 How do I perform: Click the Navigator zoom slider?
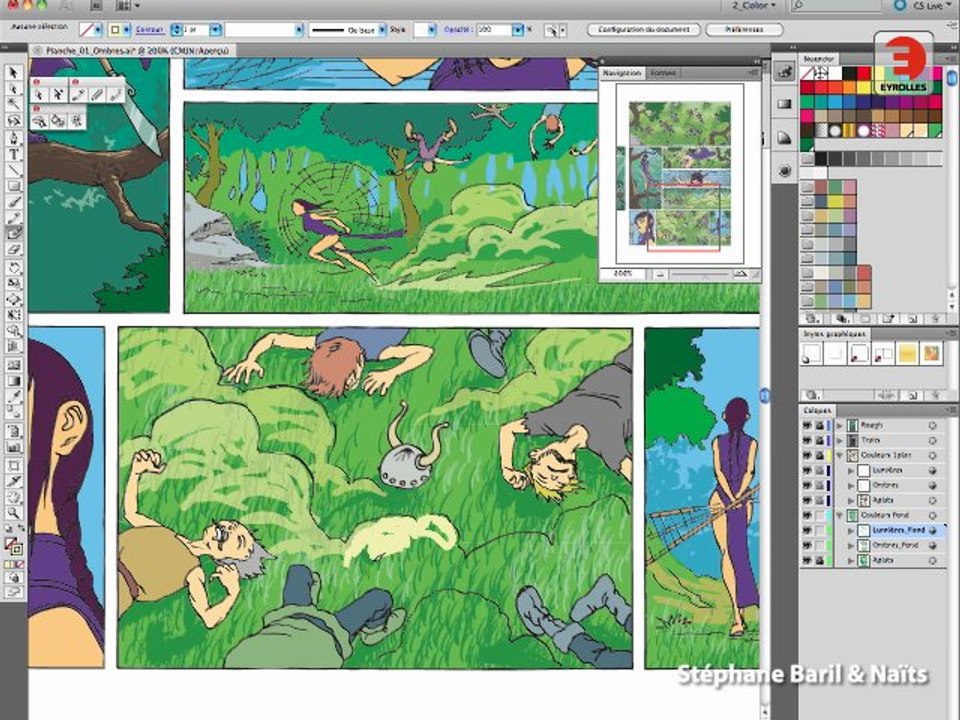click(700, 274)
